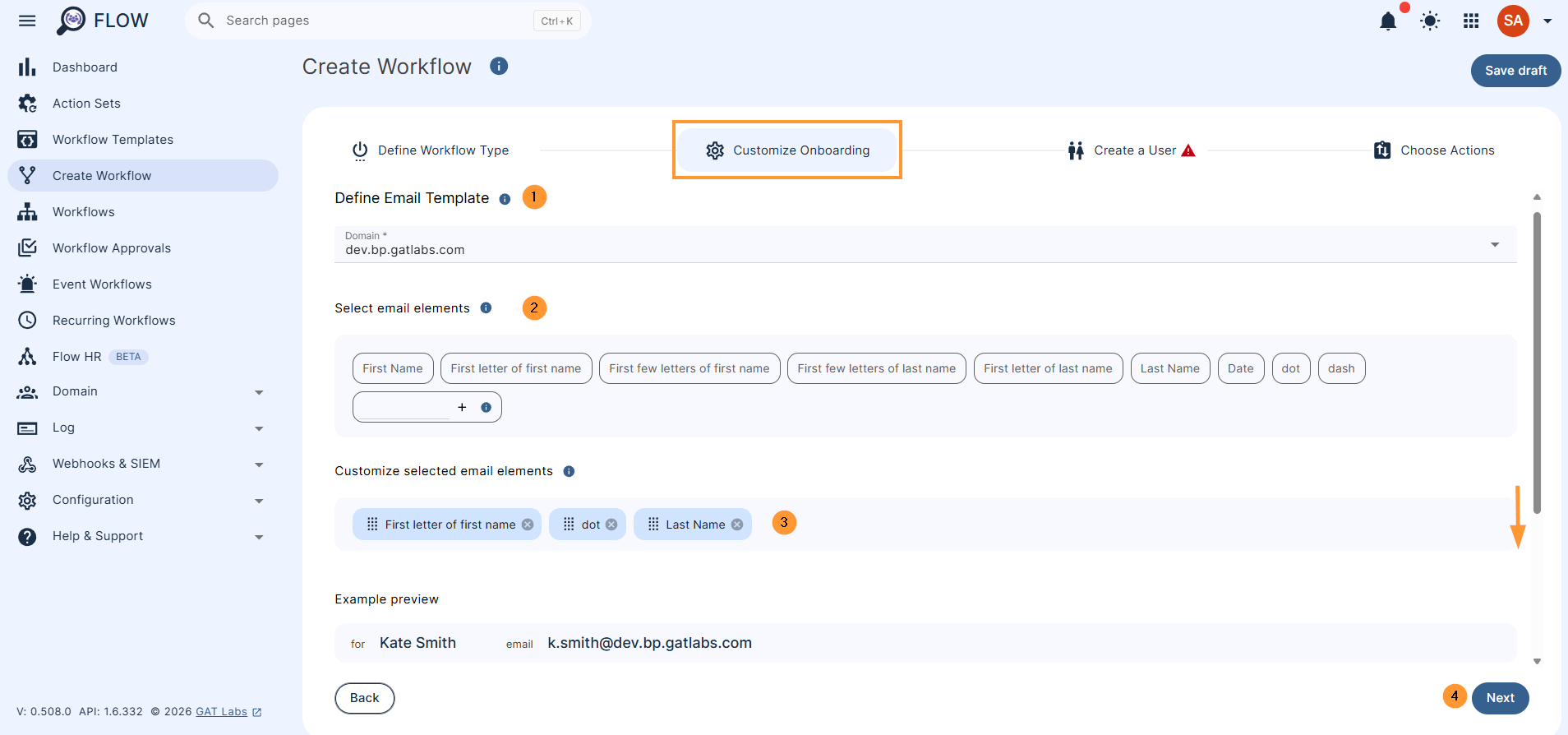
Task: Go to Define Workflow Type step
Action: 431,150
